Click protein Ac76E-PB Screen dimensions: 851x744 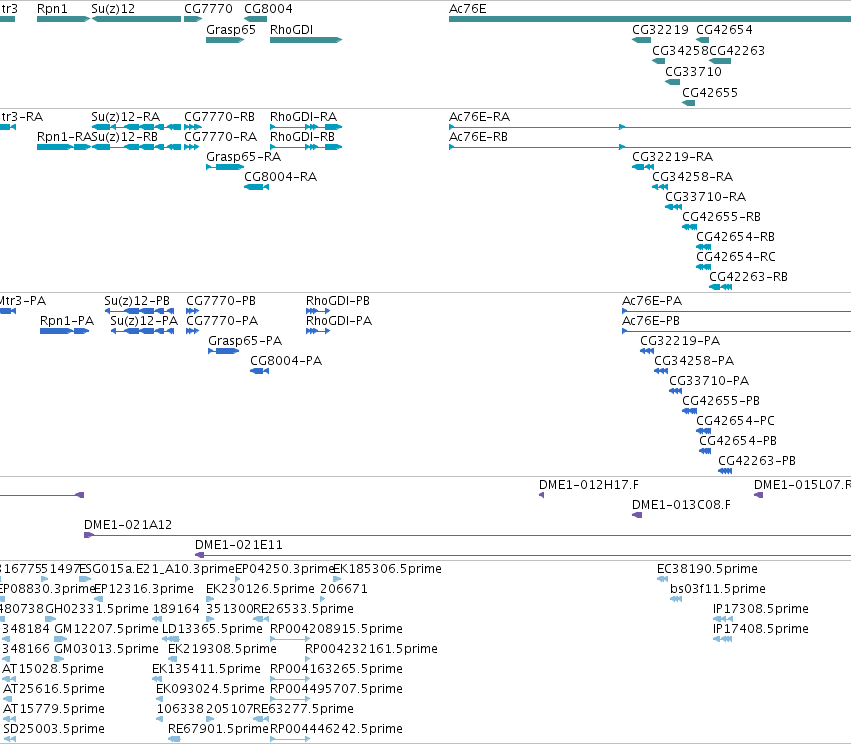pos(651,321)
